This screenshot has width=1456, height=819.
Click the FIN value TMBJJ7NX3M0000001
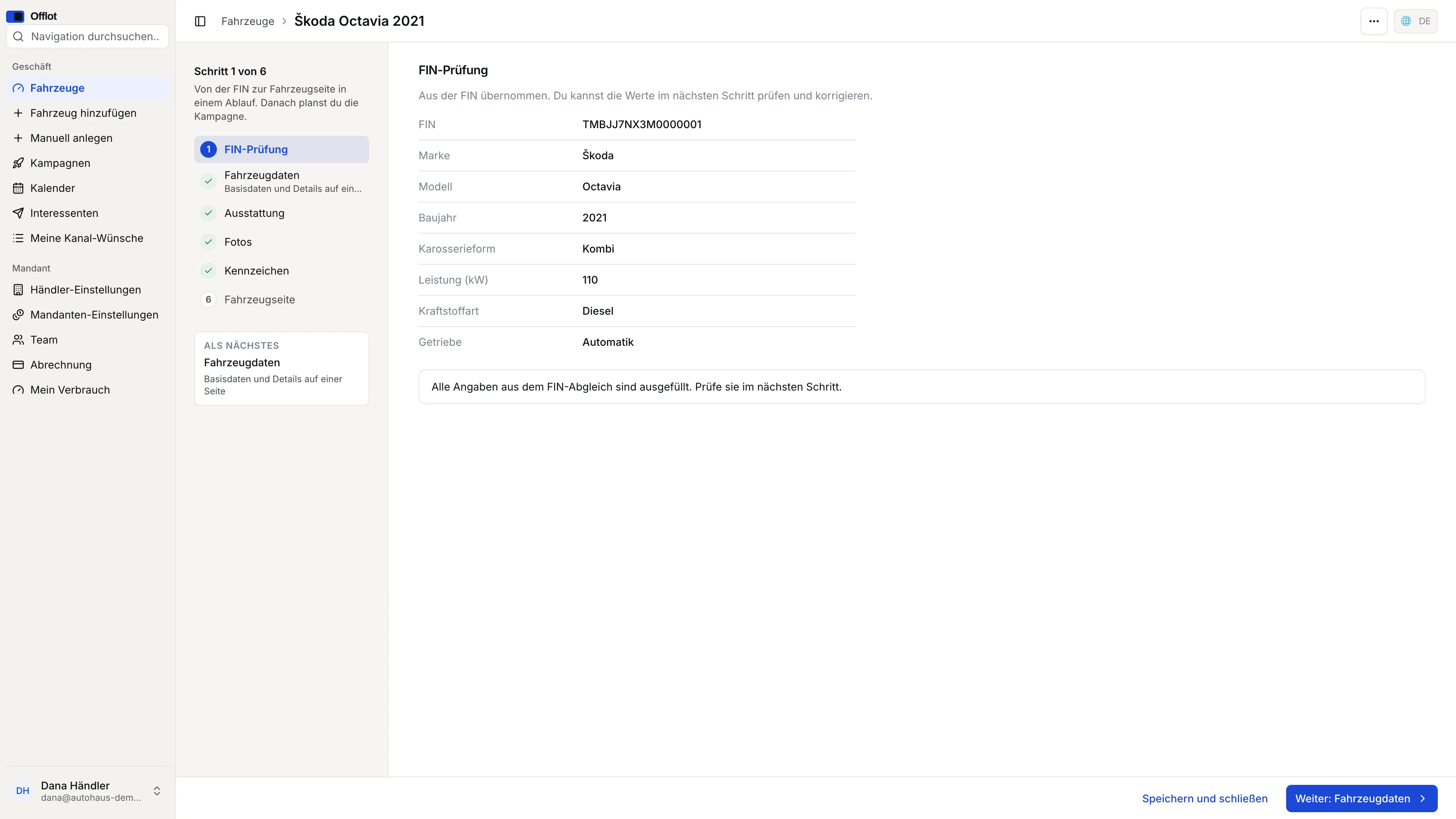tap(642, 124)
